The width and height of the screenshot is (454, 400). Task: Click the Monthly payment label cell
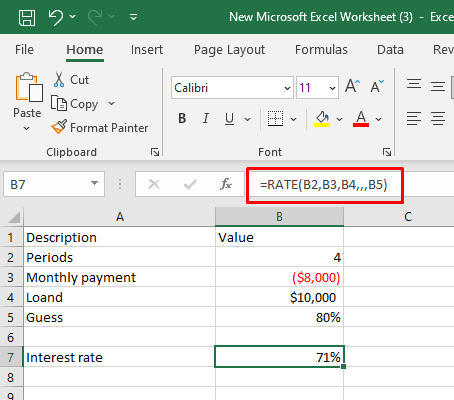[120, 277]
